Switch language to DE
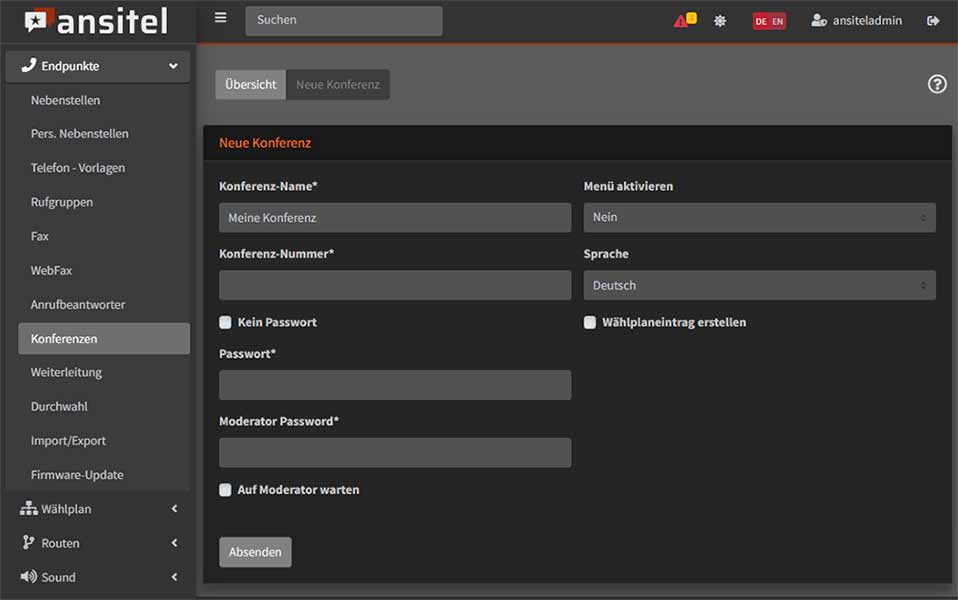The width and height of the screenshot is (958, 600). [x=761, y=21]
